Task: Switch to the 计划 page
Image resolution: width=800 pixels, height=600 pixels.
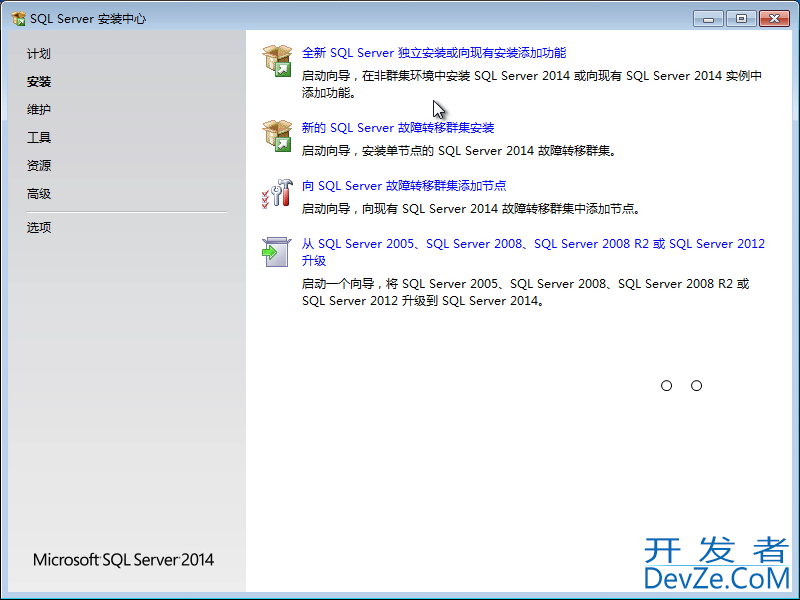Action: click(x=39, y=54)
